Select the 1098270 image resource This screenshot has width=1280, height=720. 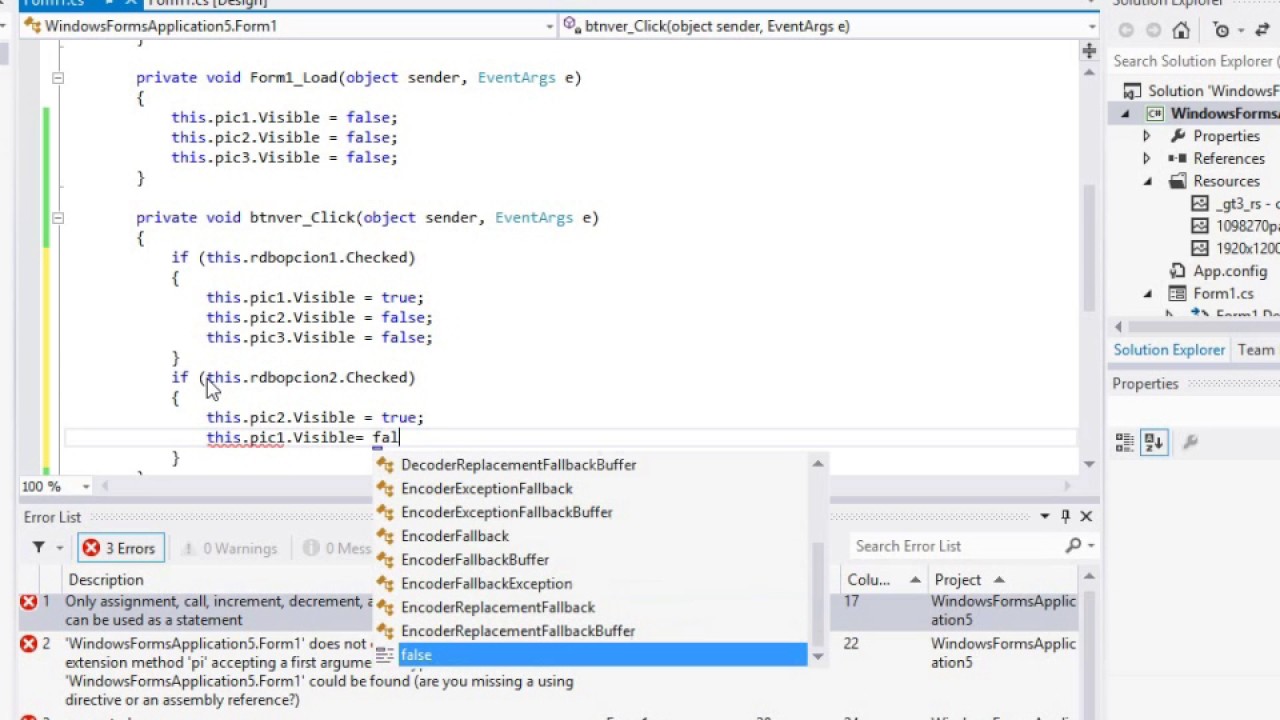point(1235,226)
